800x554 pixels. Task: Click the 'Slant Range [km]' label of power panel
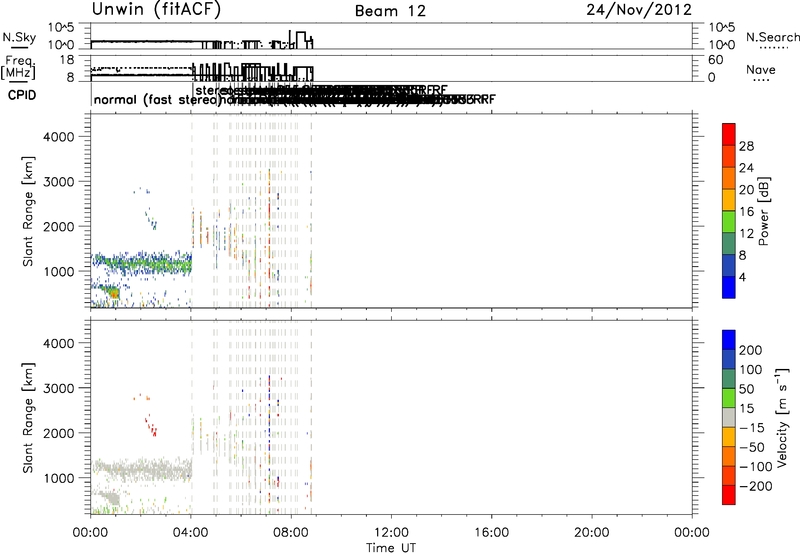(28, 211)
